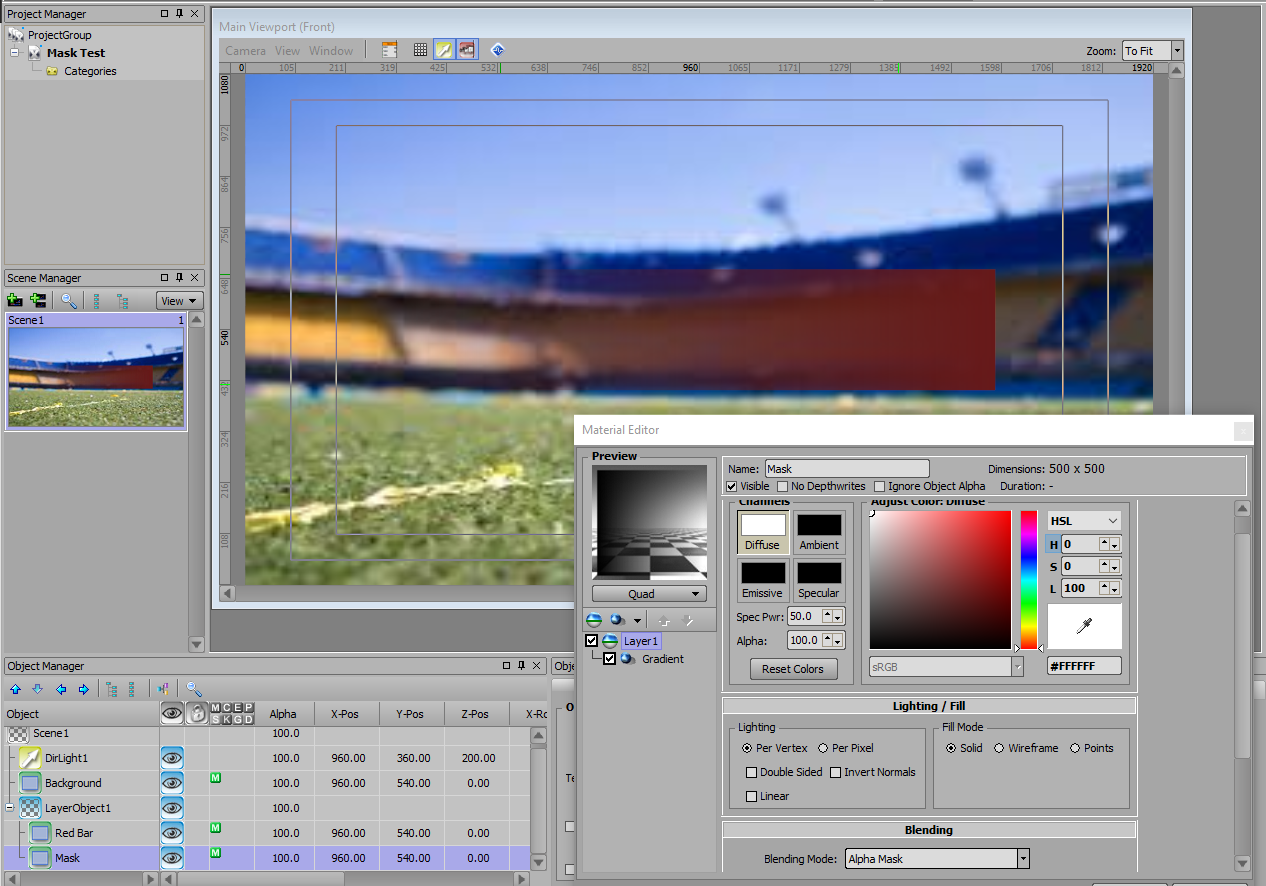Open the Window menu in viewport
1266x886 pixels.
(331, 51)
